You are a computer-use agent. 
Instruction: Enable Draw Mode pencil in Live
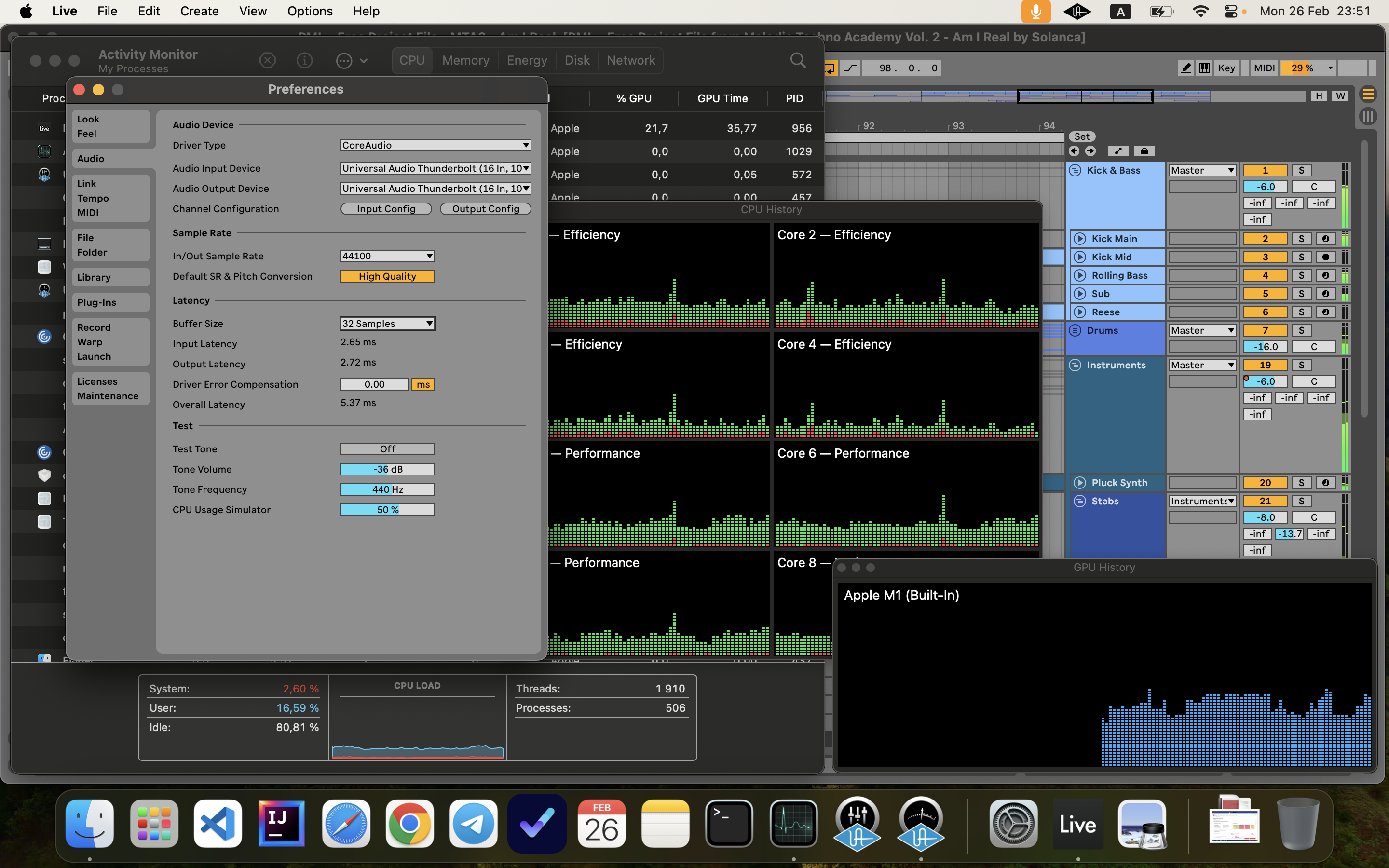point(1186,68)
